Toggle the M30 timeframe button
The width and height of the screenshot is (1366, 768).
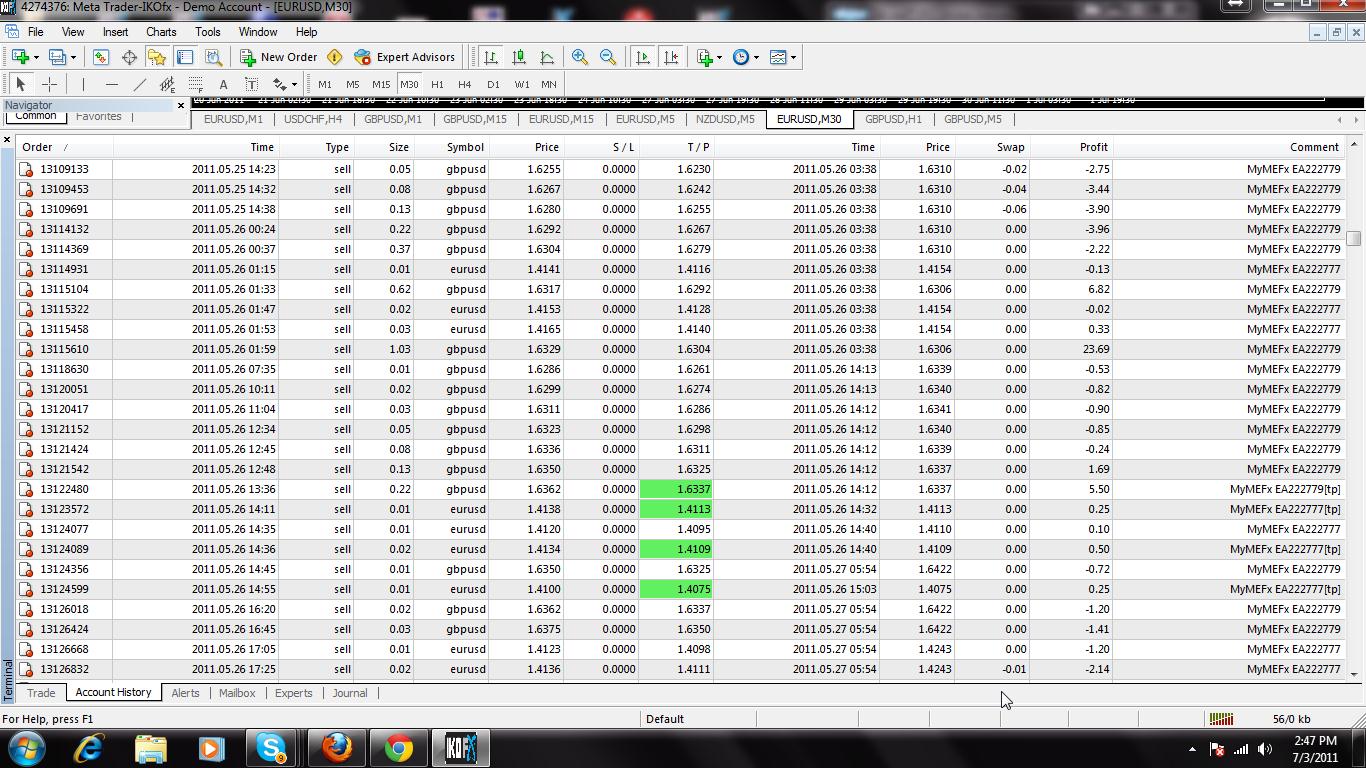tap(409, 84)
